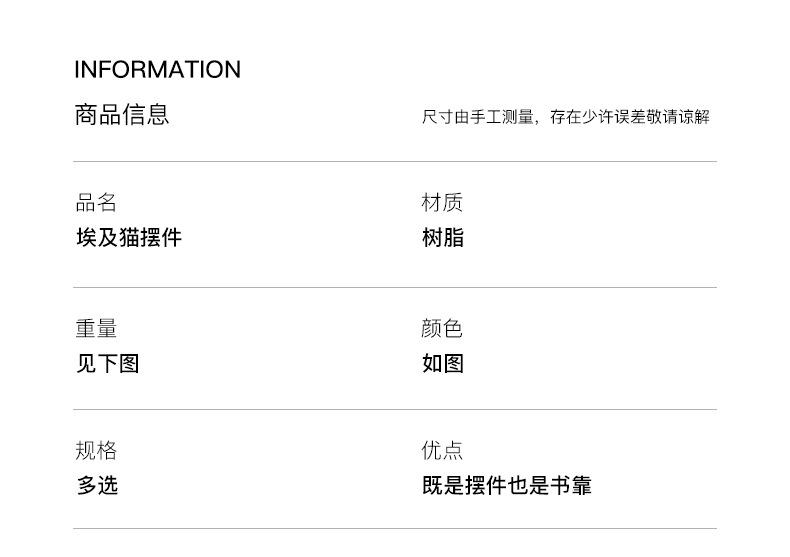Select the 既是摆件也是书靠 advantage text
Screen dimensions: 790x557
point(506,486)
